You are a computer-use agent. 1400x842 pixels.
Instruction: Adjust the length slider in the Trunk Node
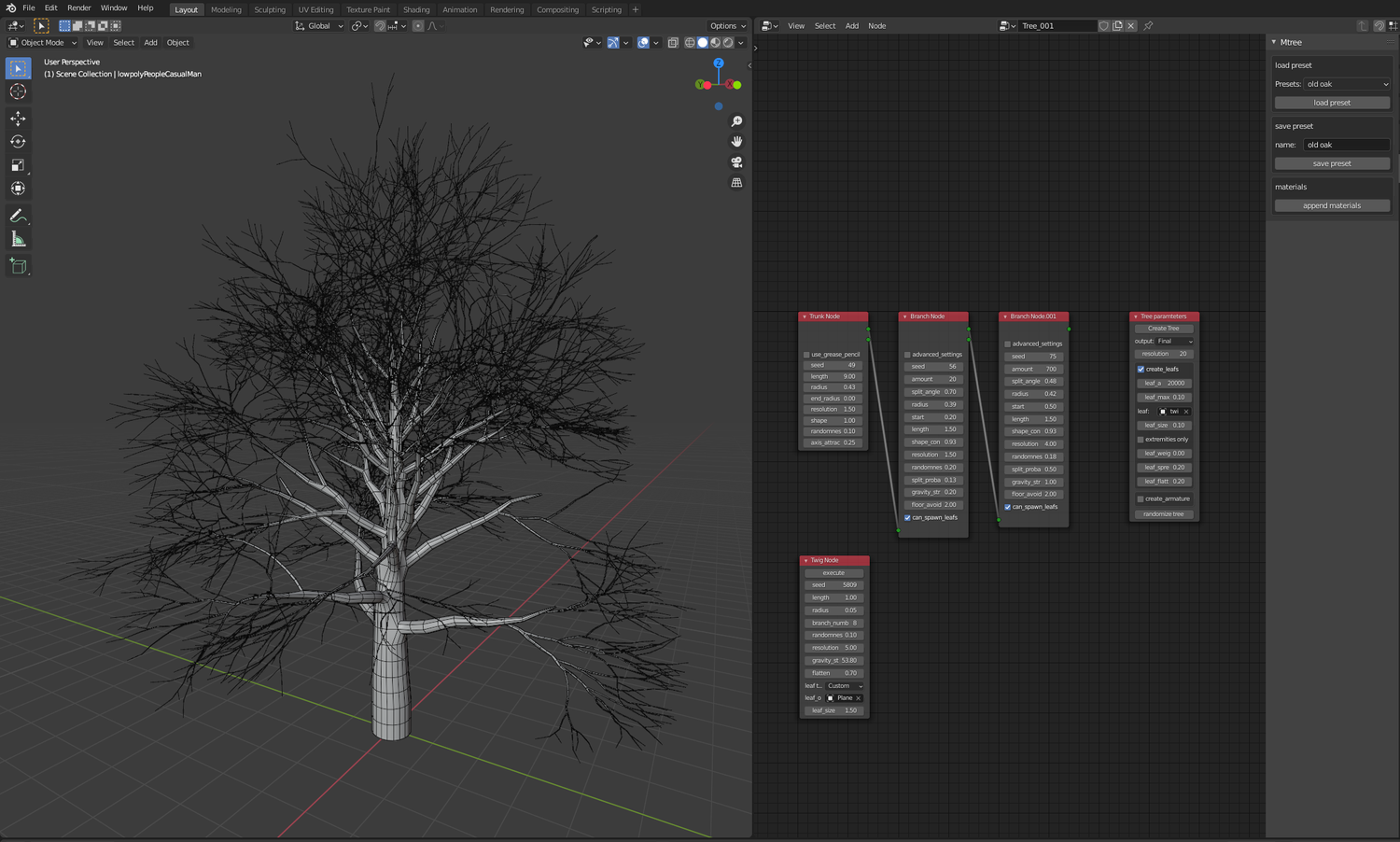coord(833,376)
